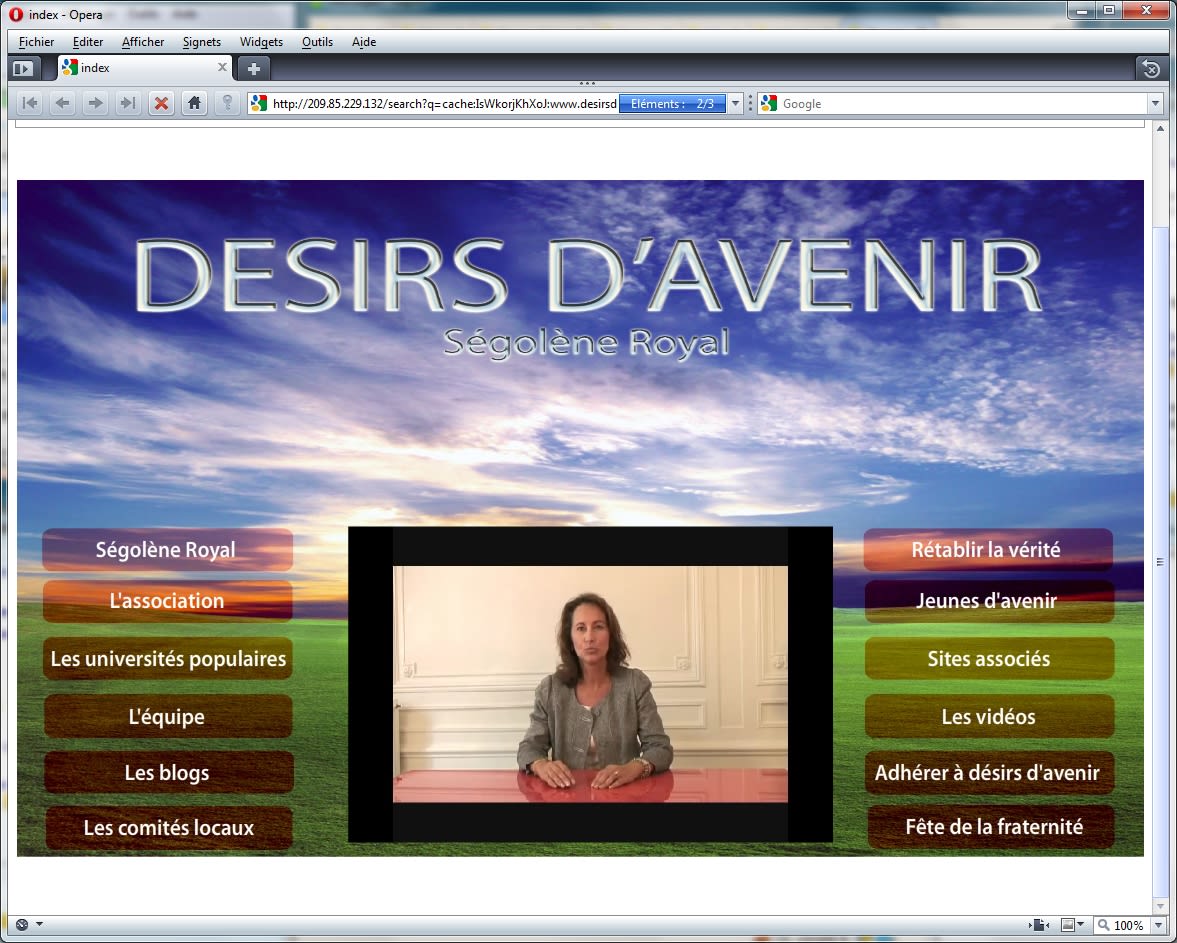Close the index tab
The width and height of the screenshot is (1177, 943).
222,68
